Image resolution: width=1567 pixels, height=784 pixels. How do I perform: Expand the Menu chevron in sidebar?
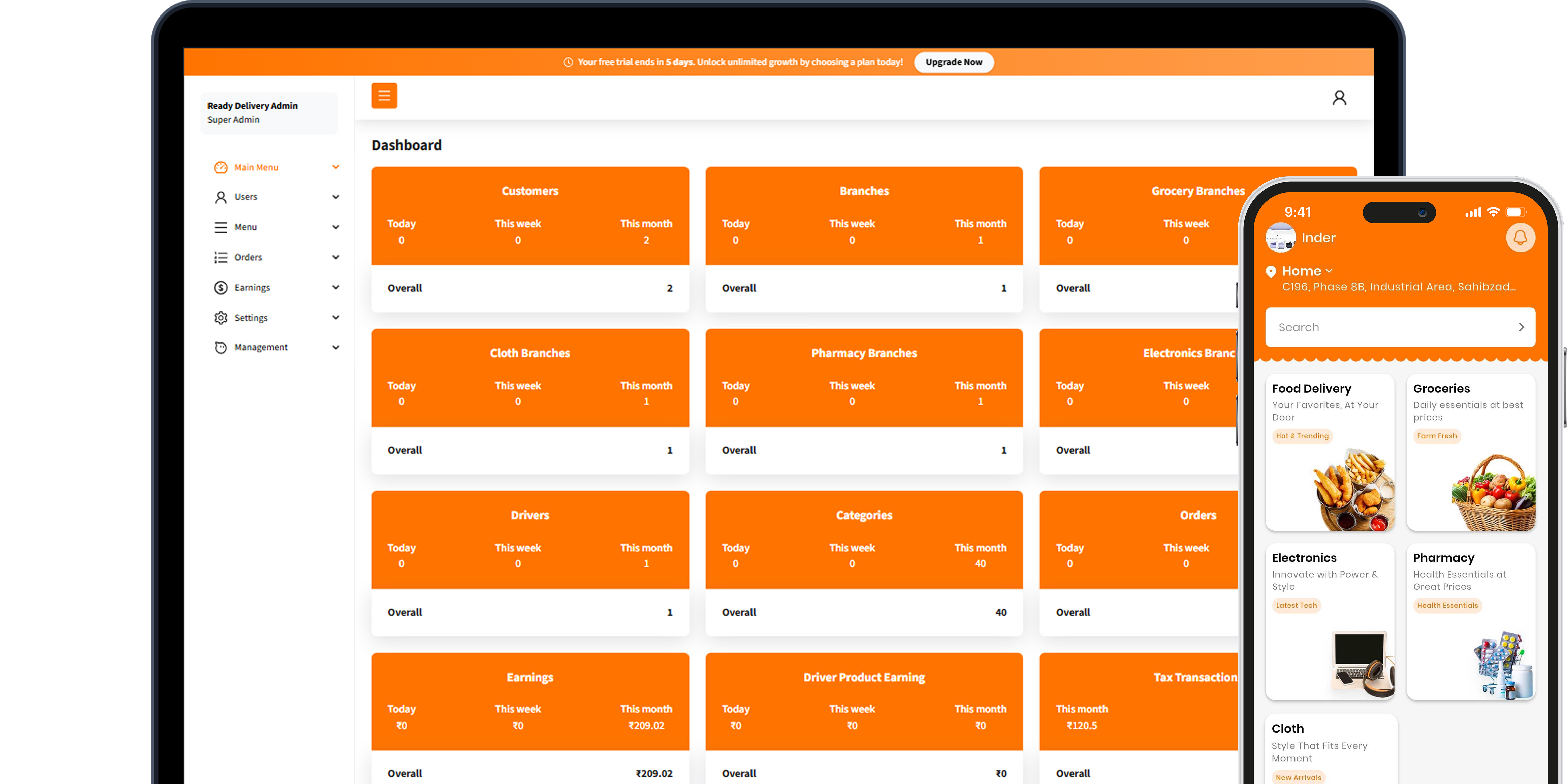pyautogui.click(x=336, y=227)
